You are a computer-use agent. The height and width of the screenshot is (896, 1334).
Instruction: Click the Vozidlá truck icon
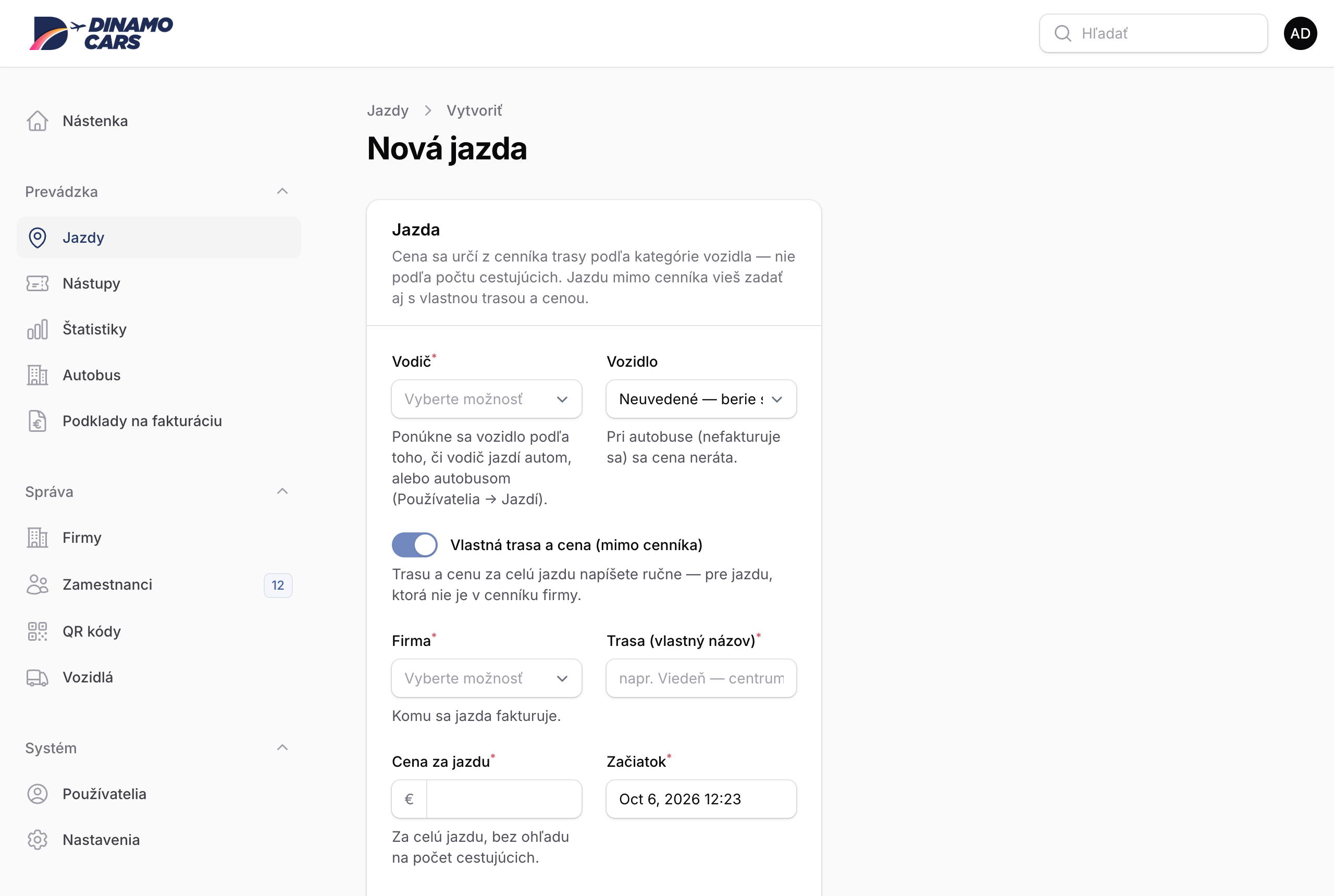38,678
